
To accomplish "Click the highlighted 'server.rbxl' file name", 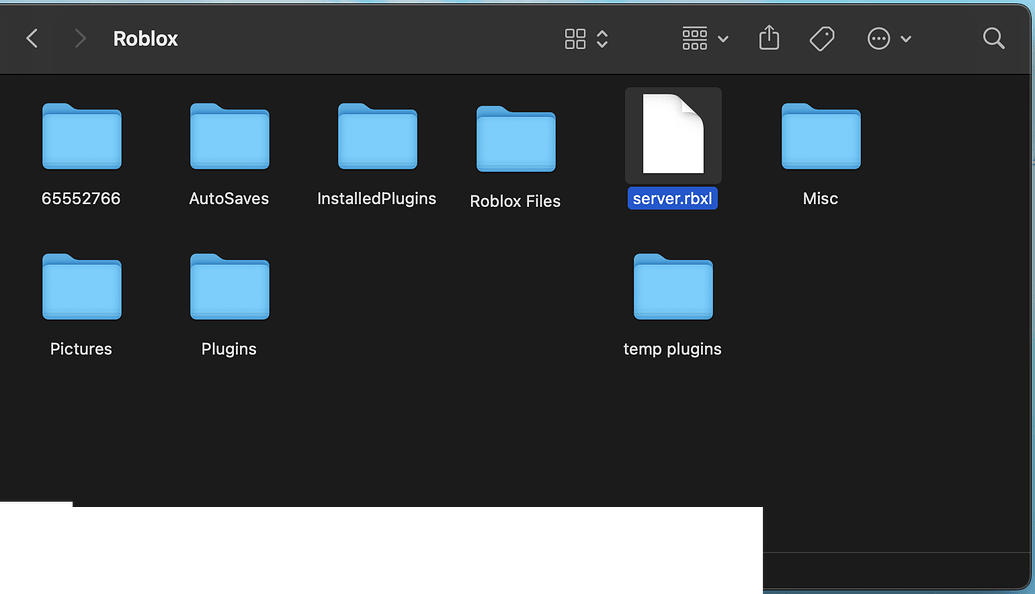I will (673, 199).
